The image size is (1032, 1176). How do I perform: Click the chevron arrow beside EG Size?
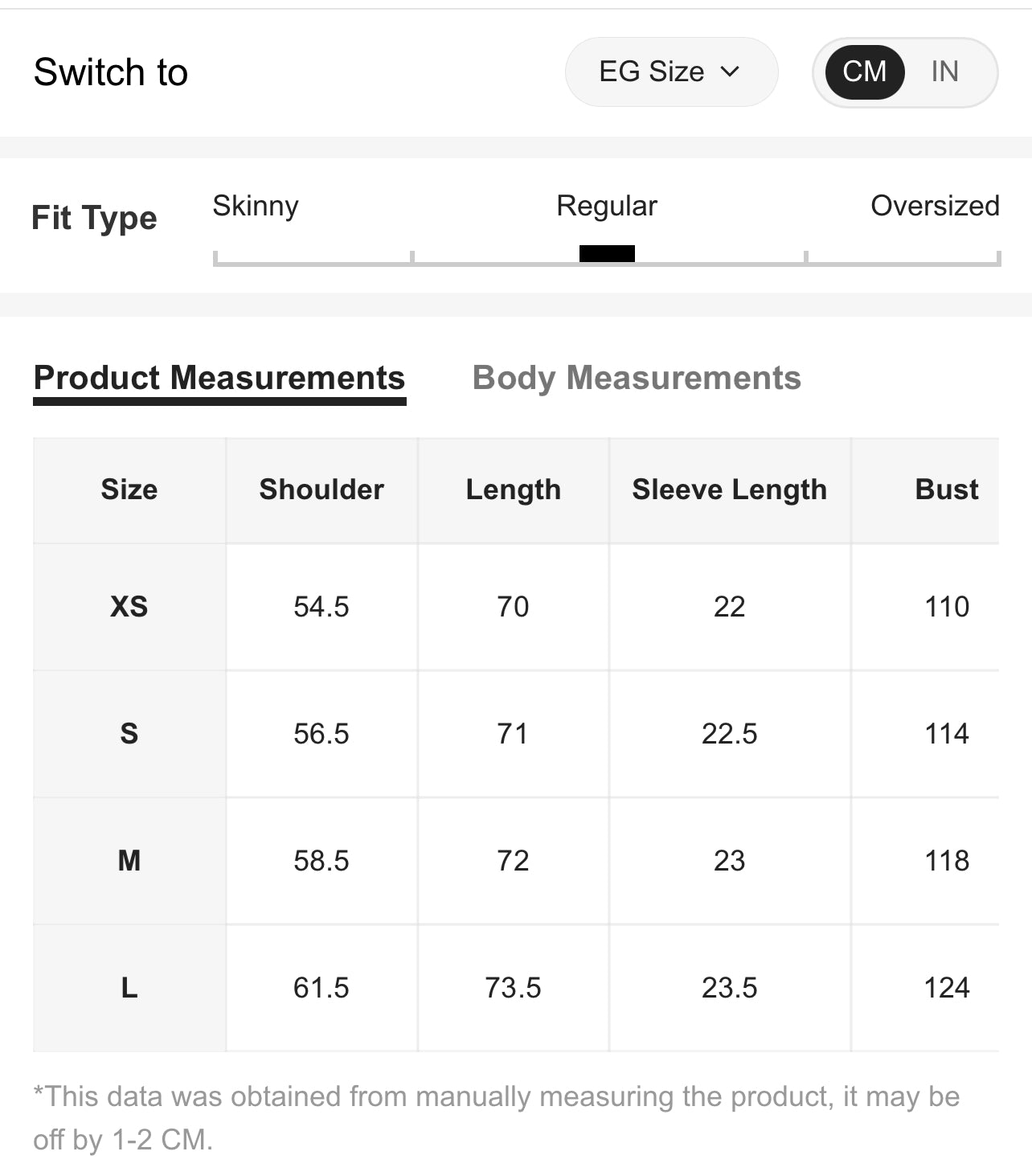click(x=730, y=72)
